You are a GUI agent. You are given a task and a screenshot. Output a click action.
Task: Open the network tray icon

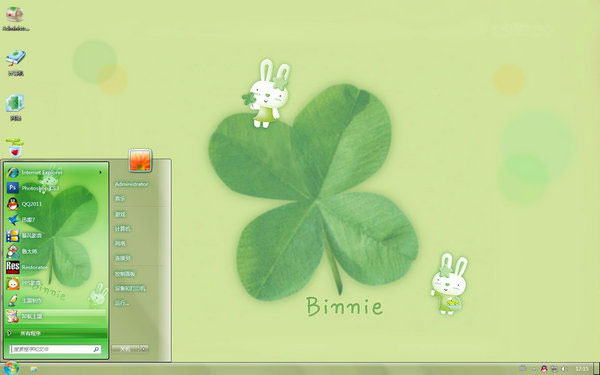tap(554, 369)
